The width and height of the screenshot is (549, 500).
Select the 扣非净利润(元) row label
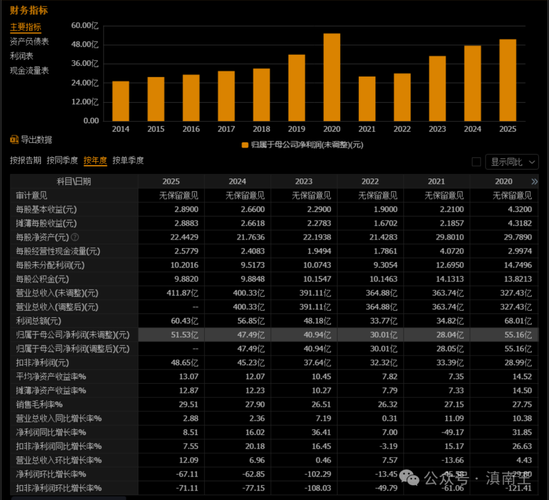click(42, 363)
